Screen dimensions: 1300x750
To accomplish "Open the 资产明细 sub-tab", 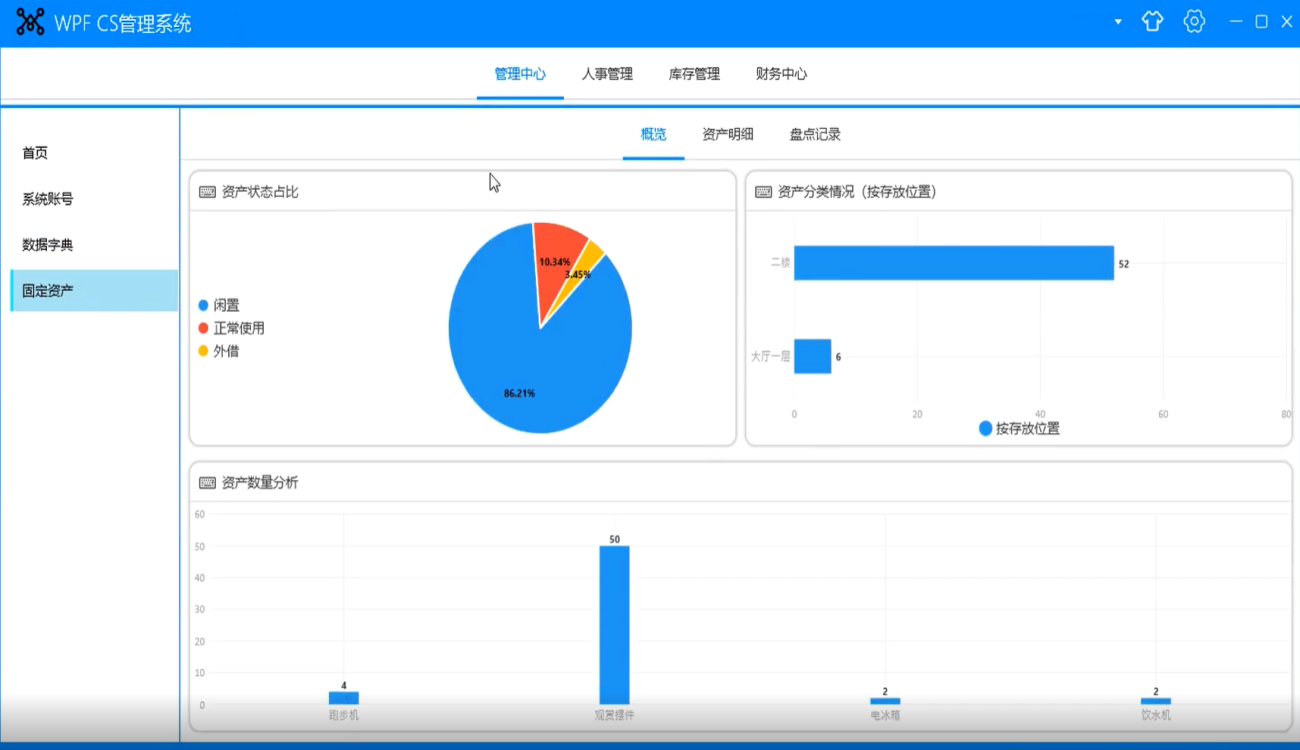I will [728, 134].
